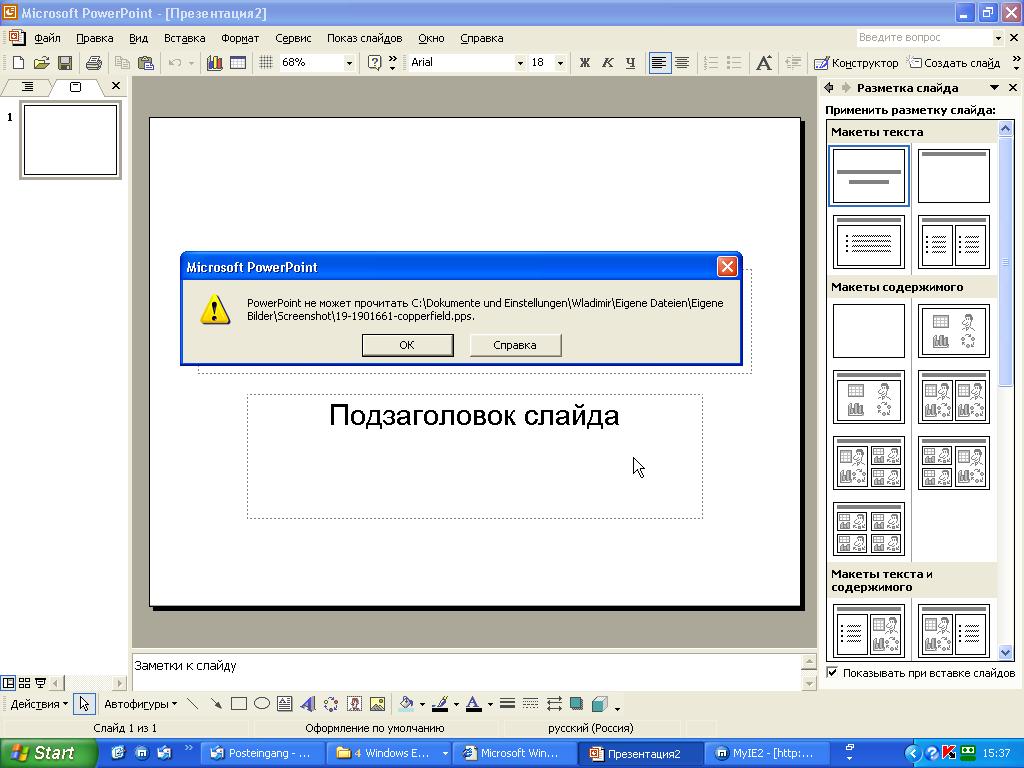1024x768 pixels.
Task: Toggle underline formatting (Ч)
Action: (630, 63)
